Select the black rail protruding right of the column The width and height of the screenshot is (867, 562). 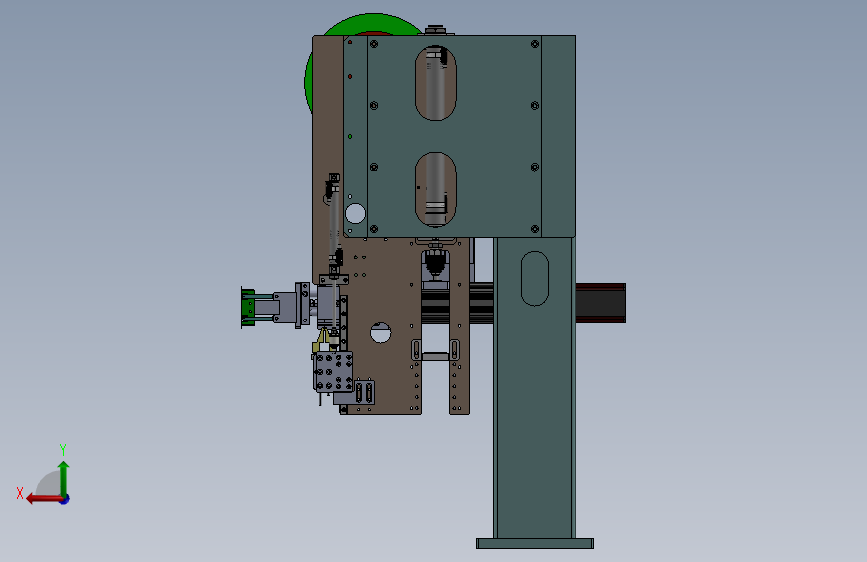click(x=600, y=303)
